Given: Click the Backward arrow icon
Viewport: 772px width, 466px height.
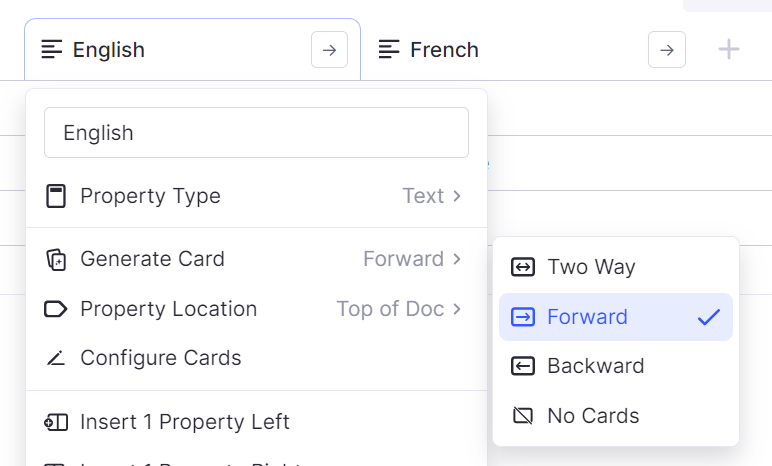Looking at the screenshot, I should pos(522,366).
